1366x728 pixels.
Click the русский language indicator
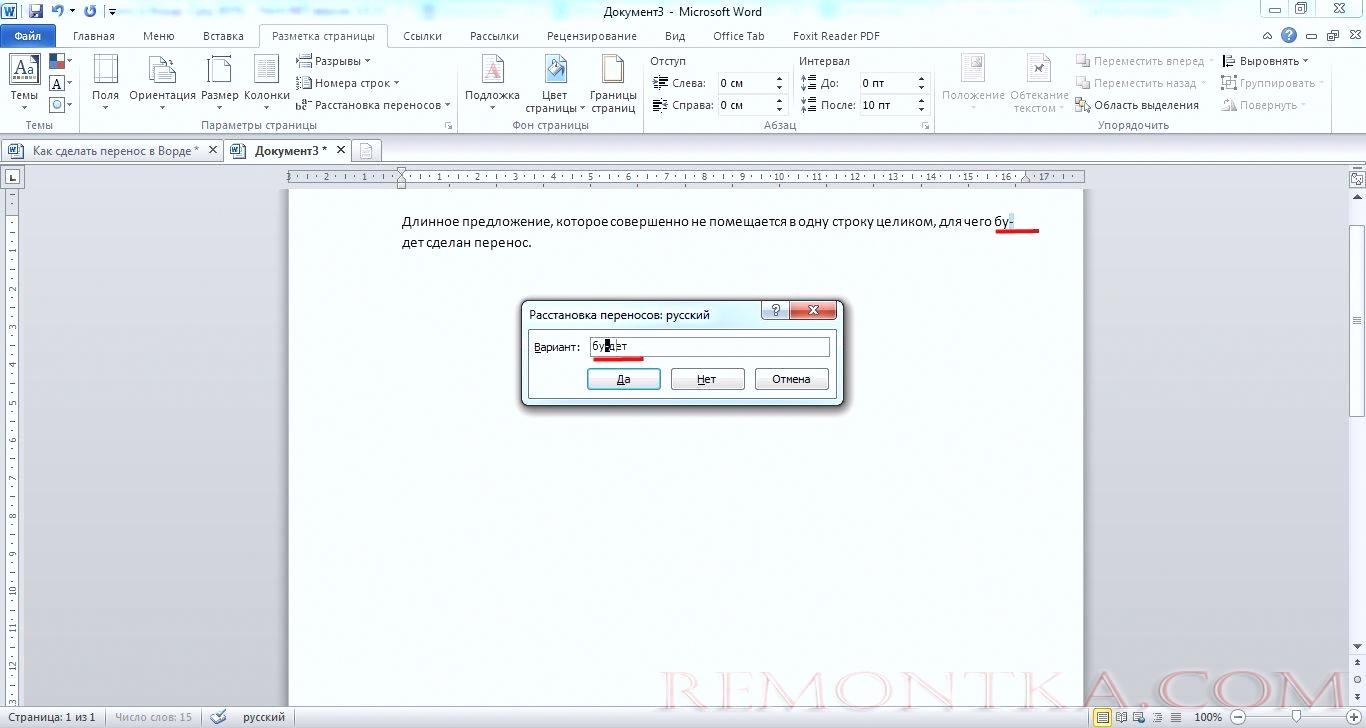265,717
